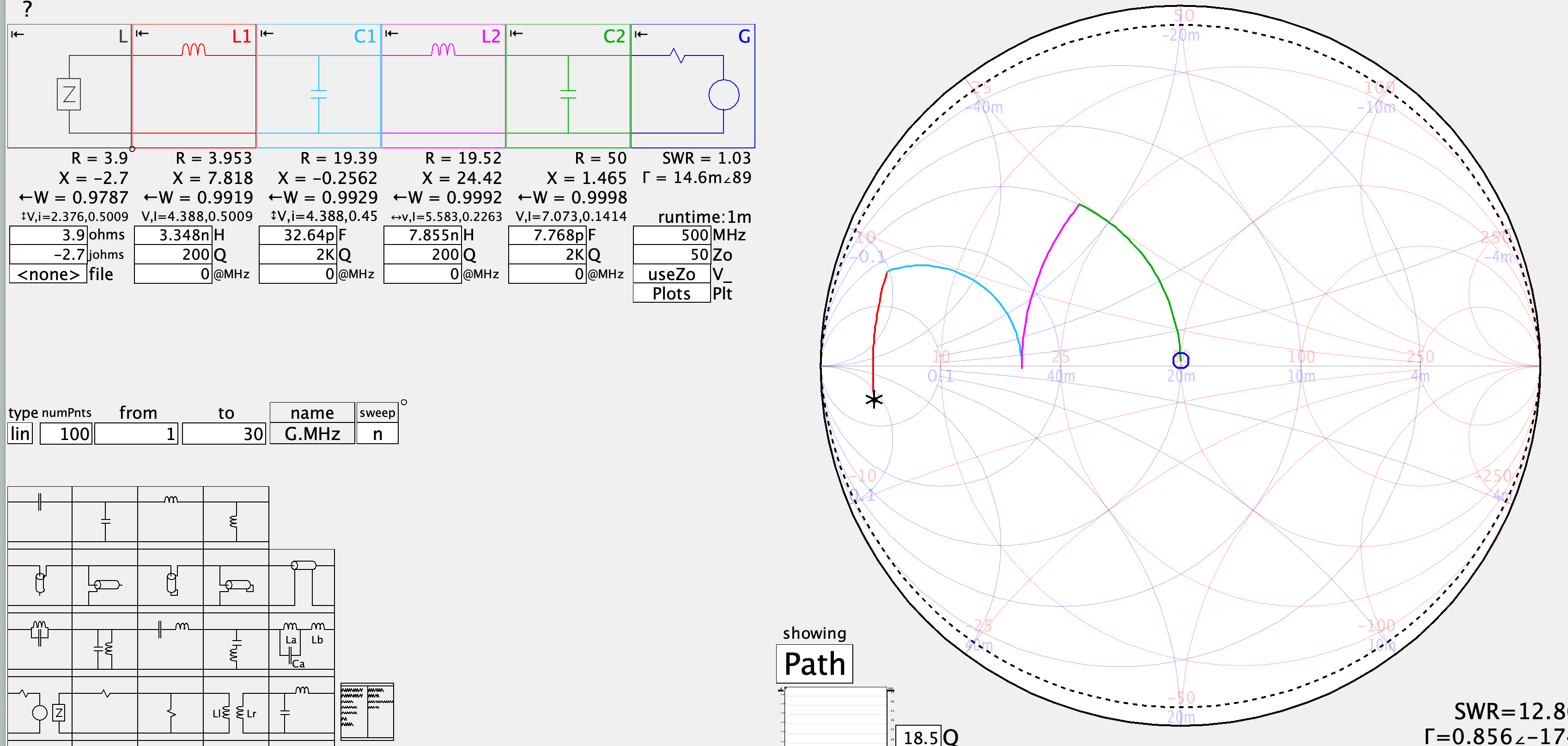Toggle the sweep n setting
The height and width of the screenshot is (746, 1568).
coord(377,434)
